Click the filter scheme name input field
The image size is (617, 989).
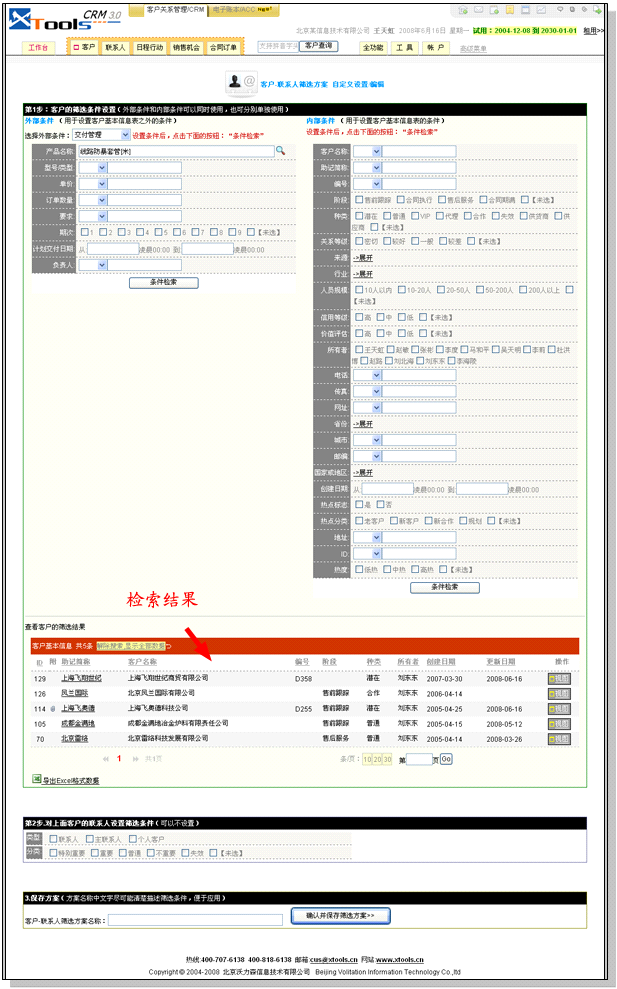pyautogui.click(x=195, y=920)
